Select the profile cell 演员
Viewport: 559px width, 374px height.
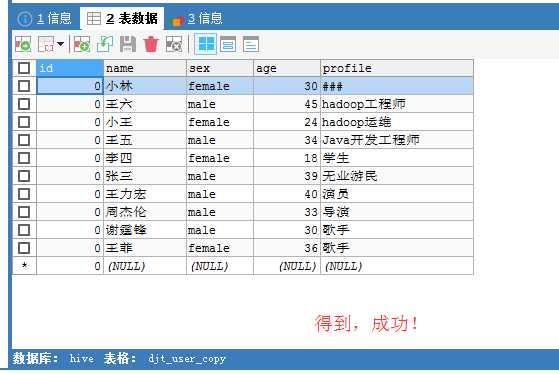tap(397, 194)
